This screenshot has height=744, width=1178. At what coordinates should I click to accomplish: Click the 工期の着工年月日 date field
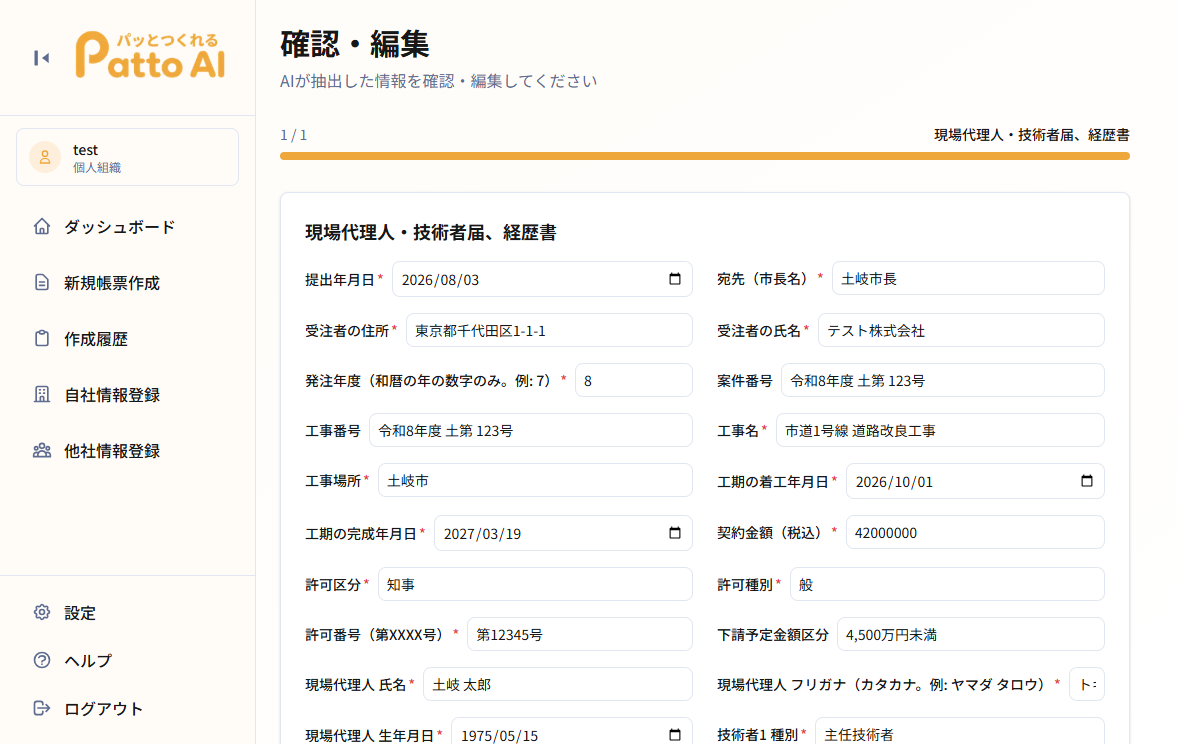click(975, 481)
